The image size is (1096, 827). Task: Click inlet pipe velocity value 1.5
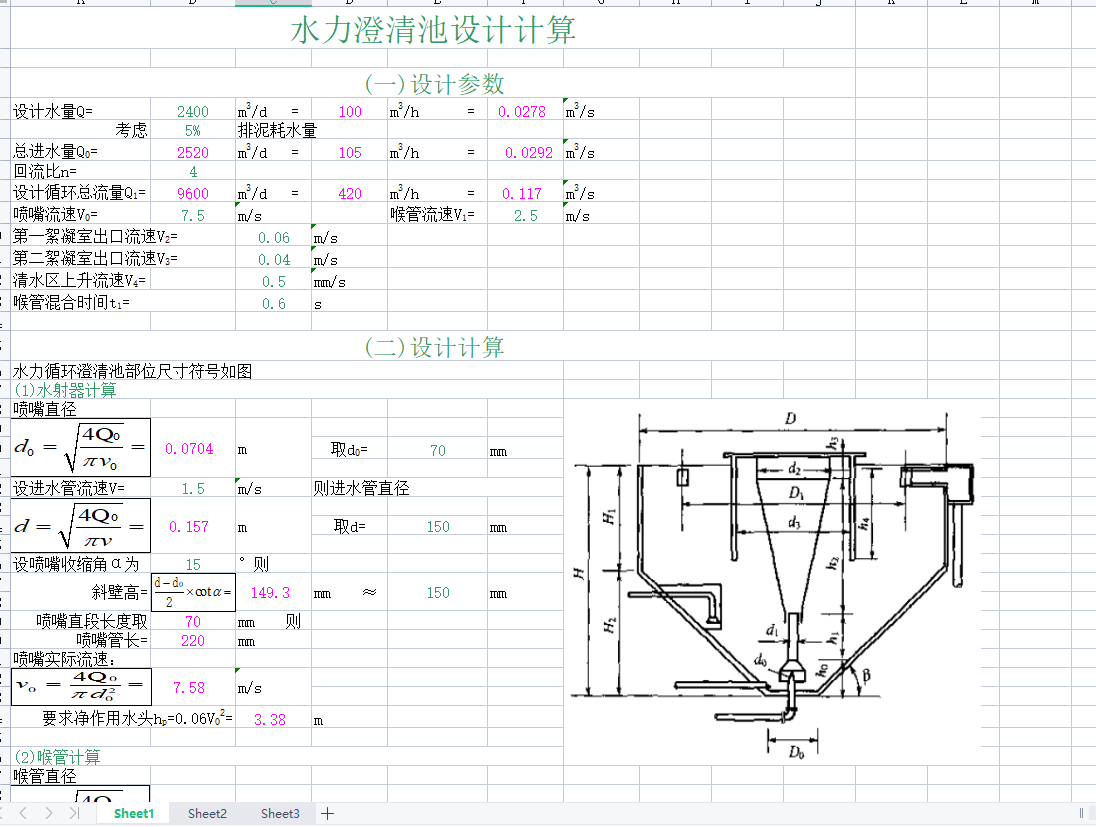coord(193,489)
